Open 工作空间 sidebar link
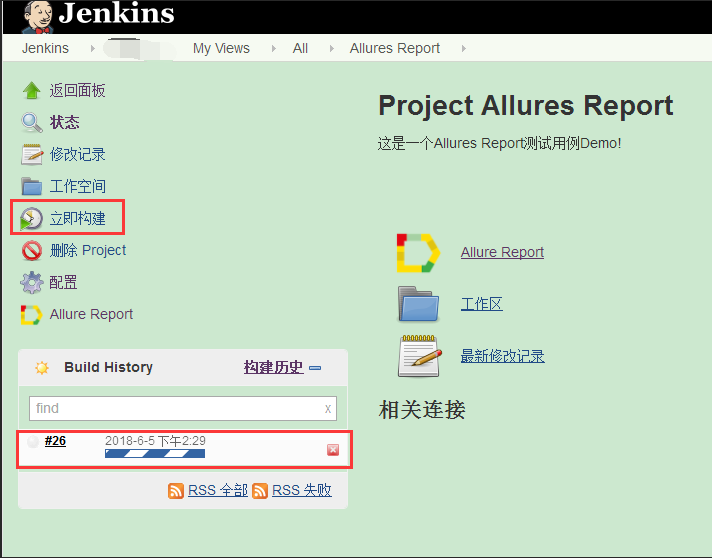This screenshot has height=558, width=712. (78, 186)
